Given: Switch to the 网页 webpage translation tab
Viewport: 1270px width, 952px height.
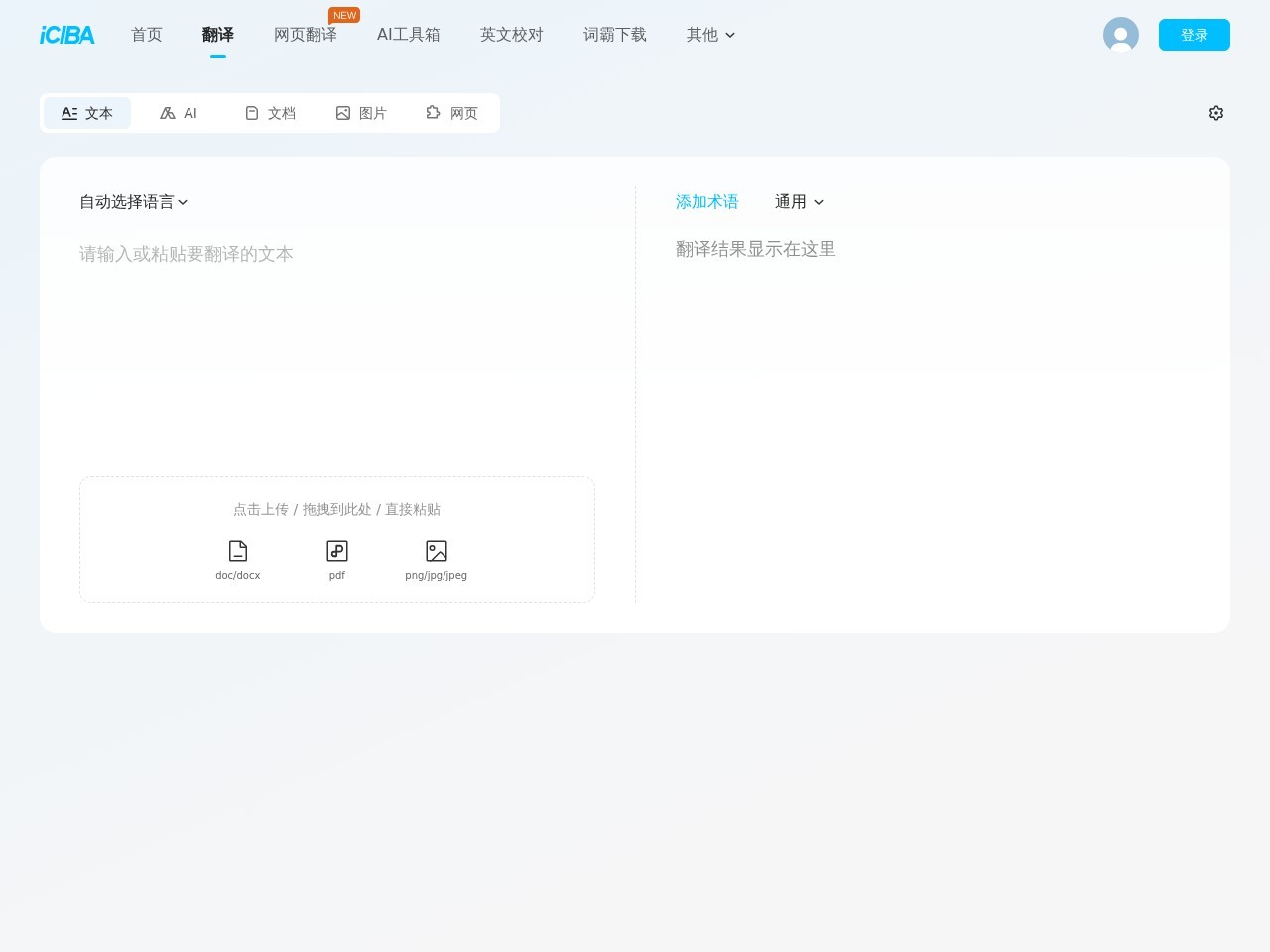Looking at the screenshot, I should coord(452,113).
